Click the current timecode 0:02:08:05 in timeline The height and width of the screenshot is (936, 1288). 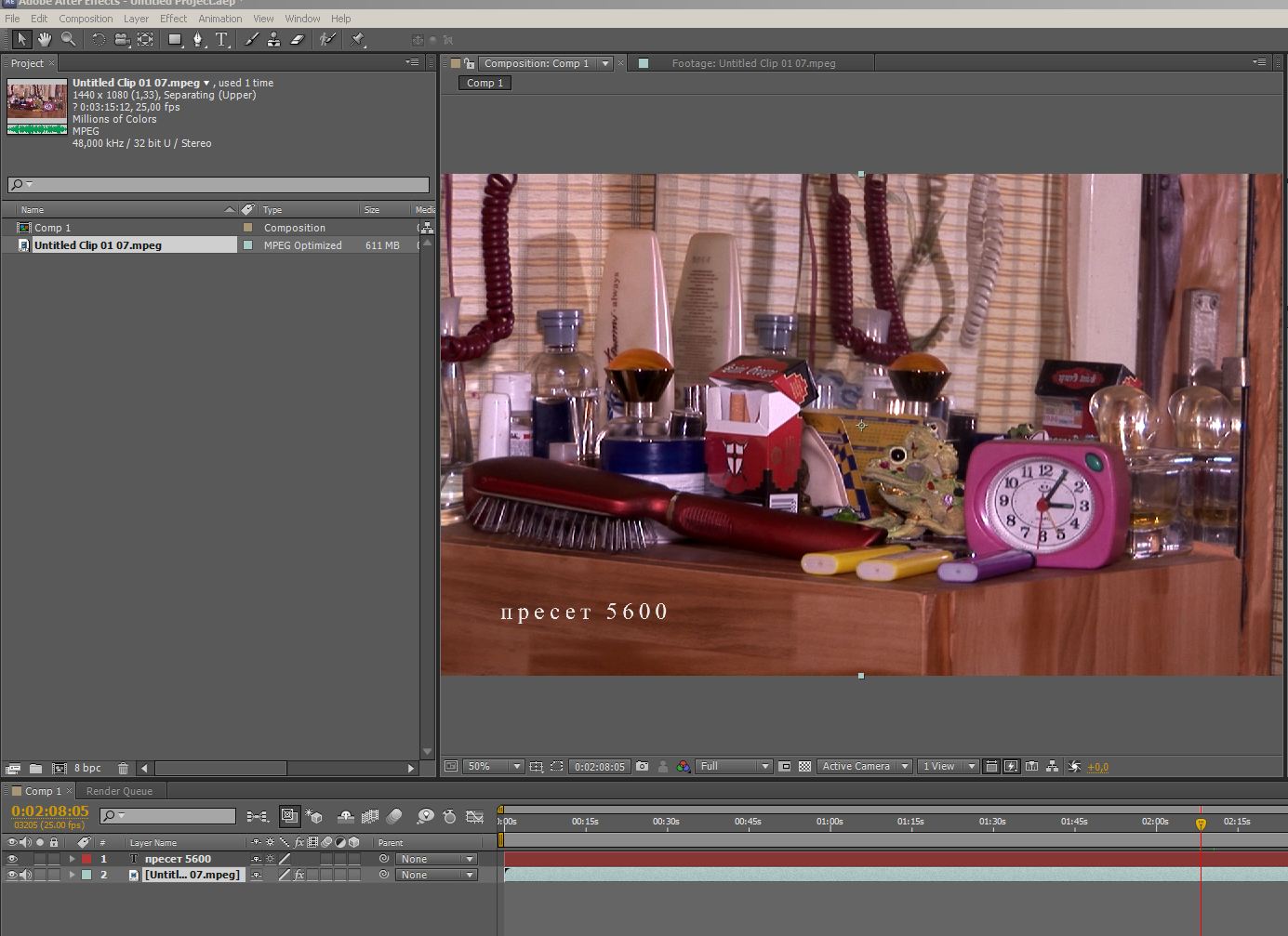(50, 811)
